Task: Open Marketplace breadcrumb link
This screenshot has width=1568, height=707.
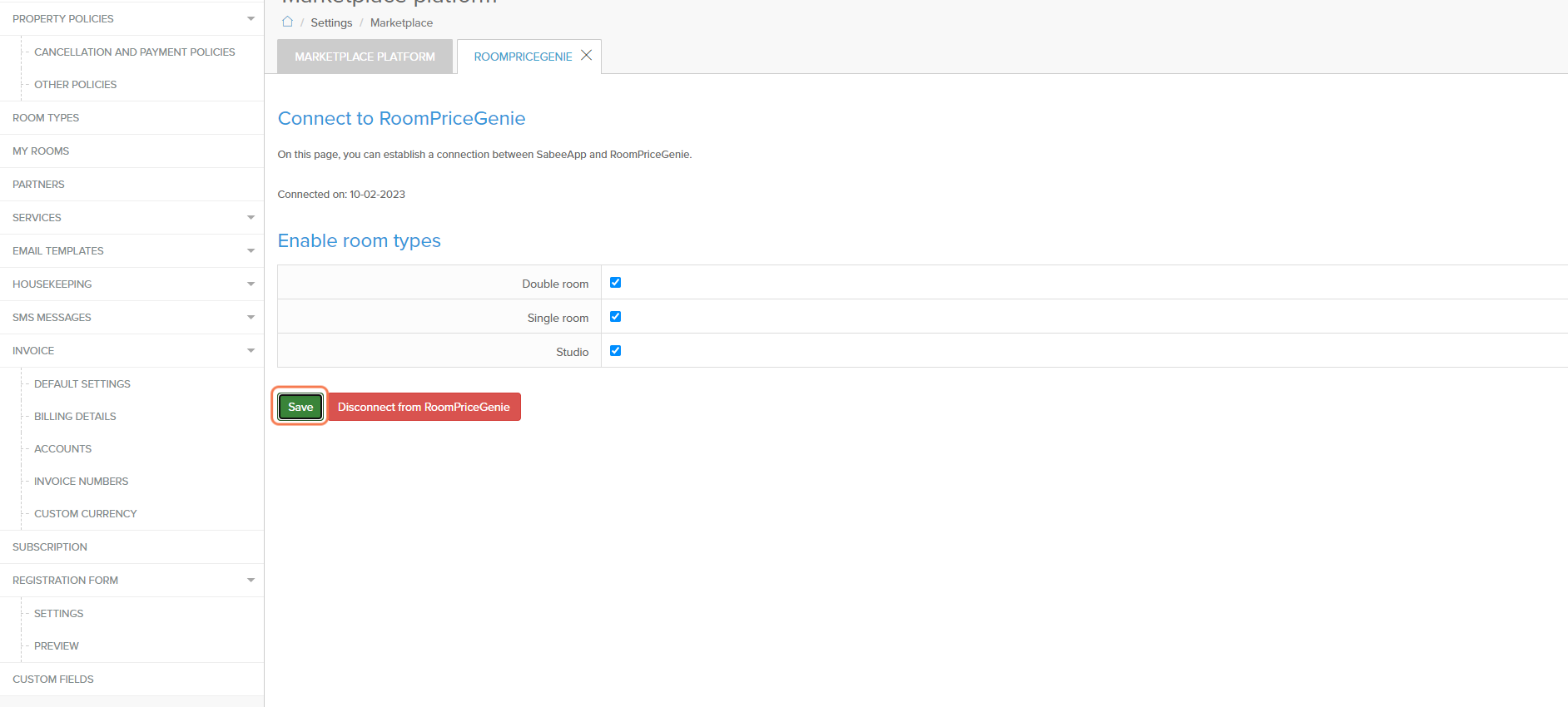Action: tap(401, 22)
